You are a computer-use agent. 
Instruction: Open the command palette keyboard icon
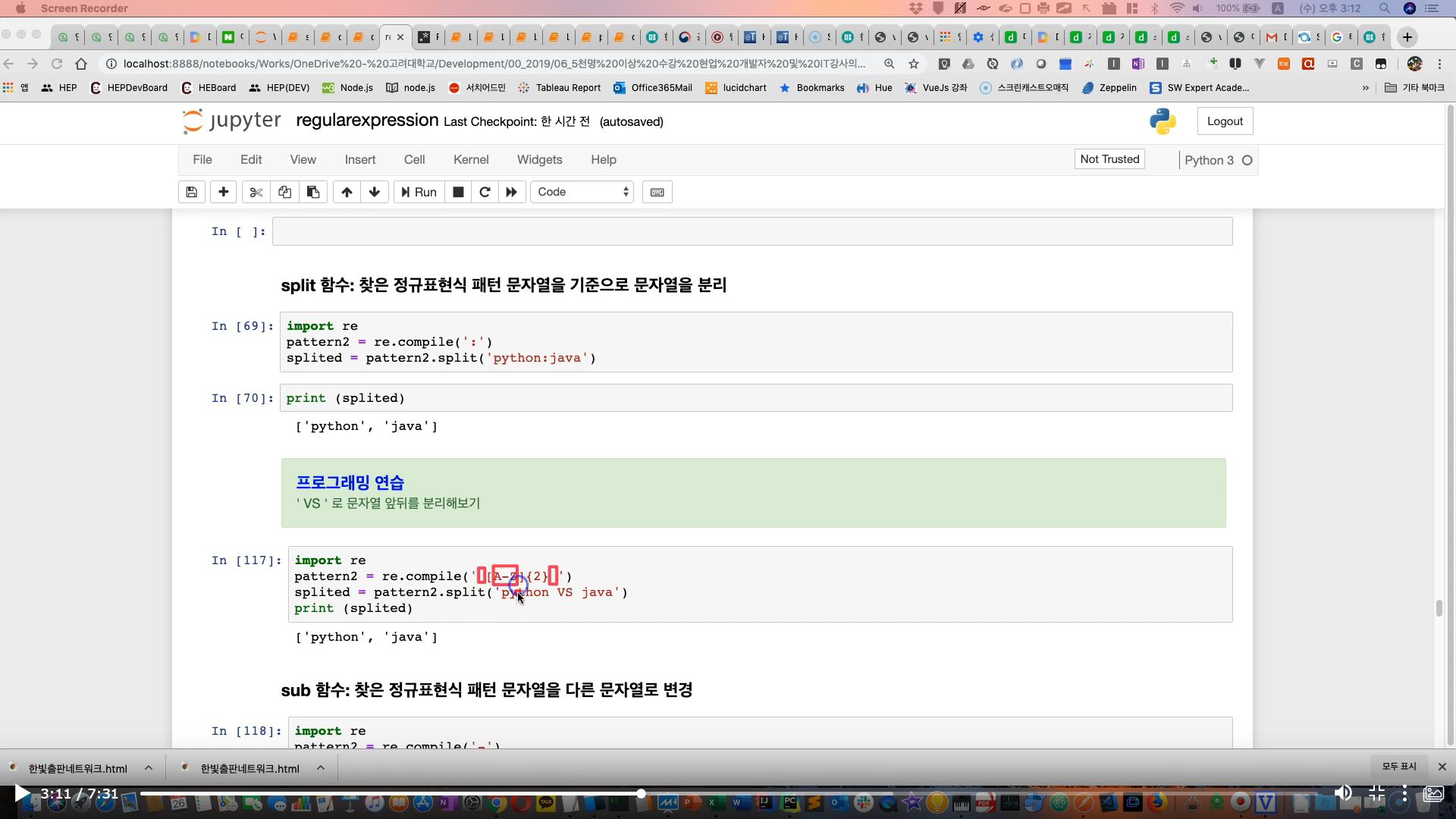pyautogui.click(x=657, y=192)
